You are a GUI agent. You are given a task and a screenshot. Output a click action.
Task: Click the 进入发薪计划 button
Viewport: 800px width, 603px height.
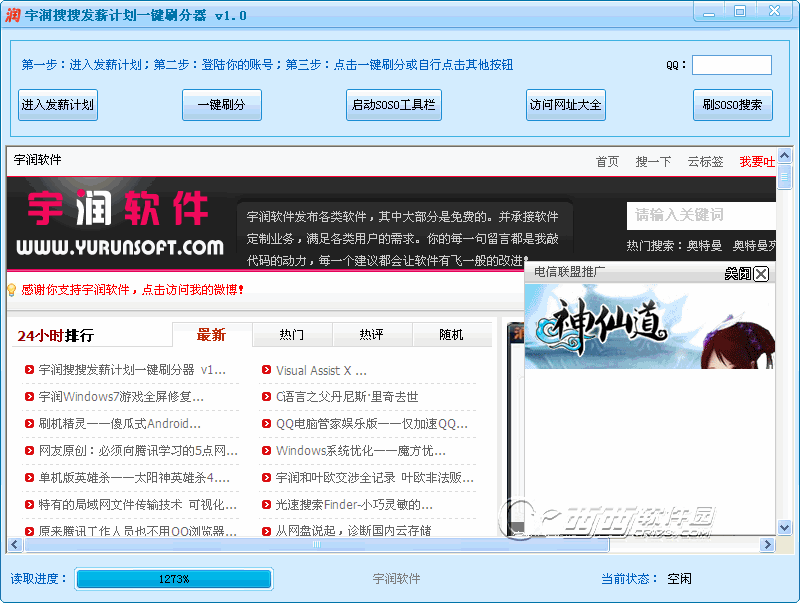(58, 105)
